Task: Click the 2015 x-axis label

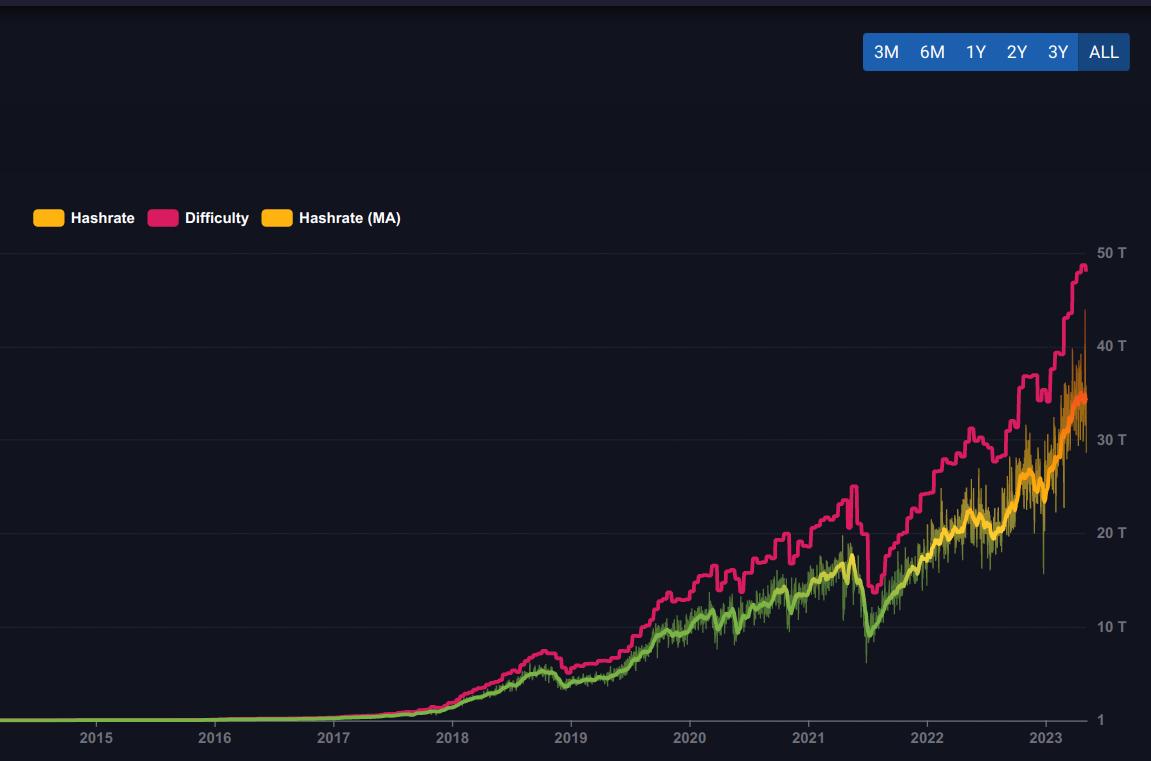Action: coord(96,739)
